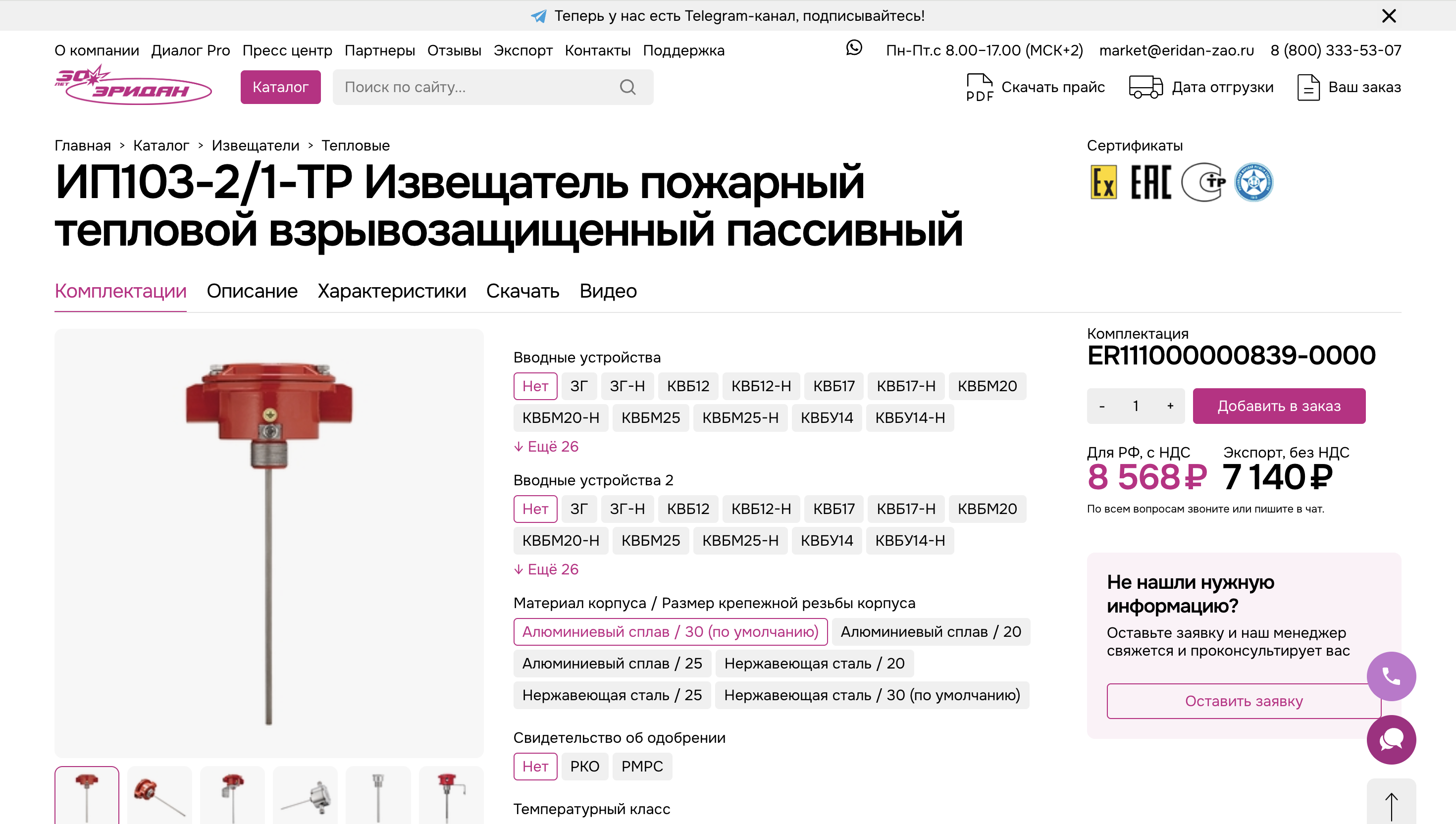Screen dimensions: 1456x824
Task: Open Поддержка menu item
Action: point(683,51)
